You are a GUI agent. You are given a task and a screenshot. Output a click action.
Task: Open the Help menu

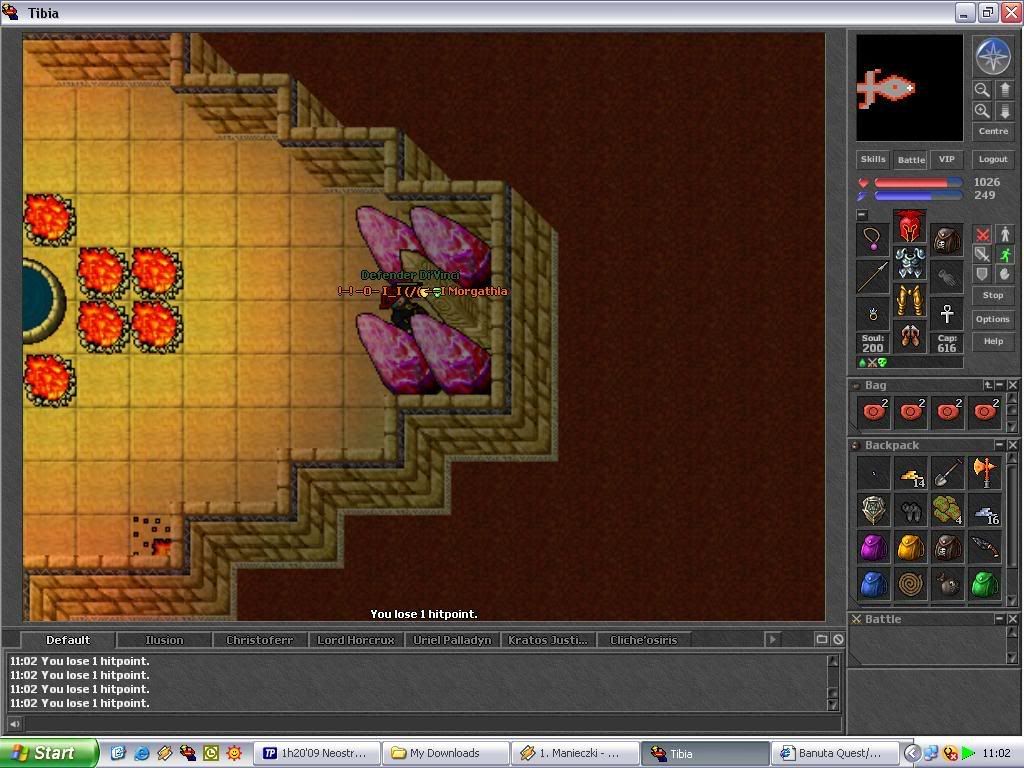993,342
